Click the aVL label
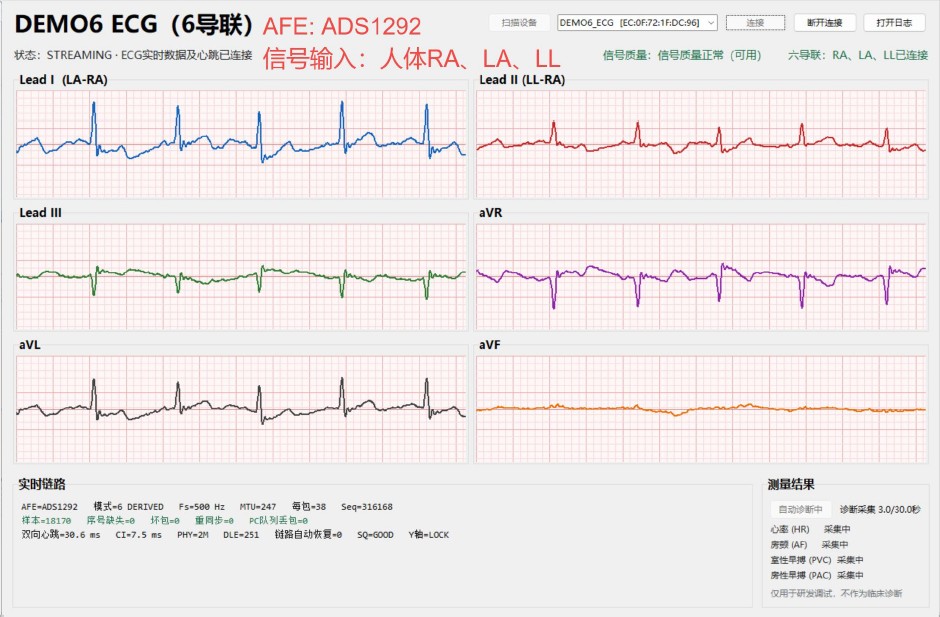 [30, 345]
